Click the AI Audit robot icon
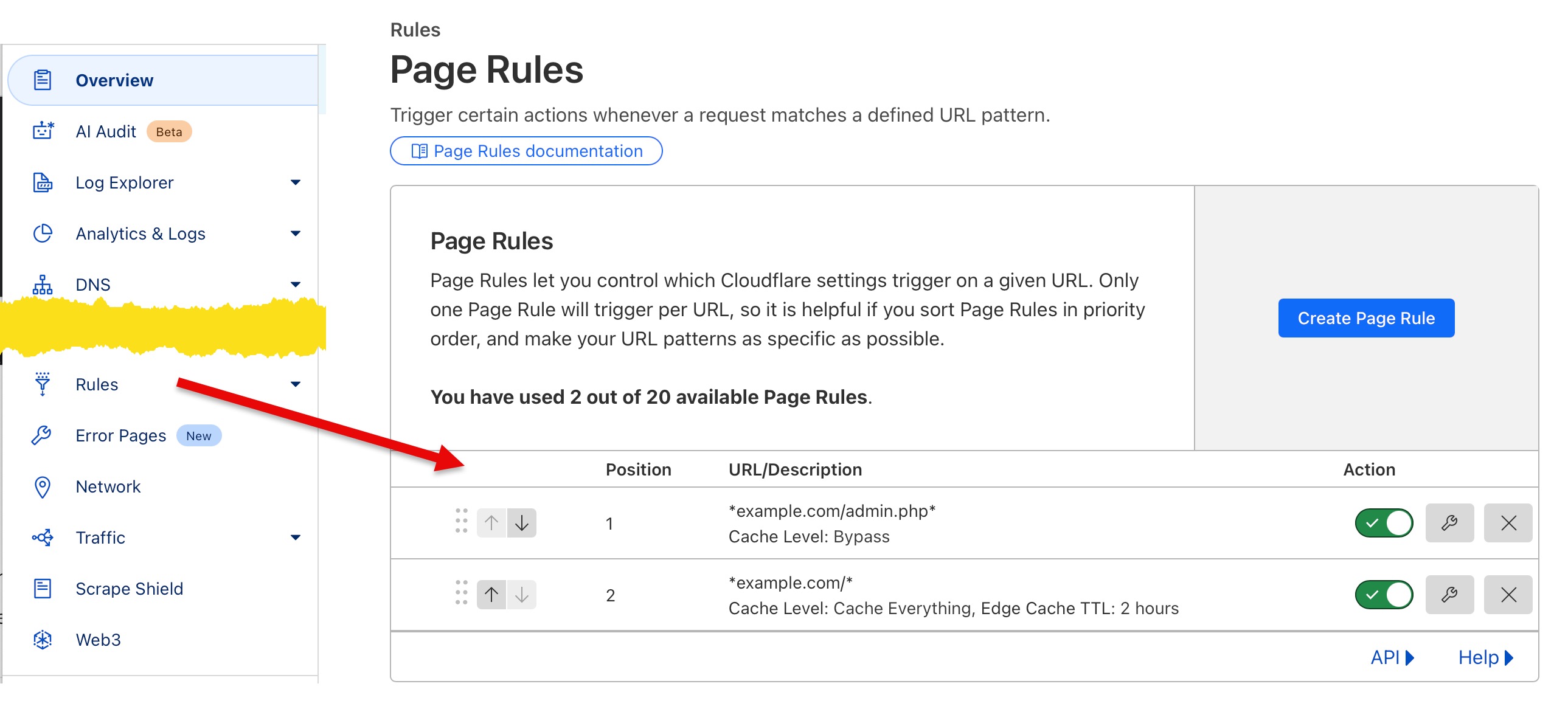The image size is (1568, 709). click(43, 131)
